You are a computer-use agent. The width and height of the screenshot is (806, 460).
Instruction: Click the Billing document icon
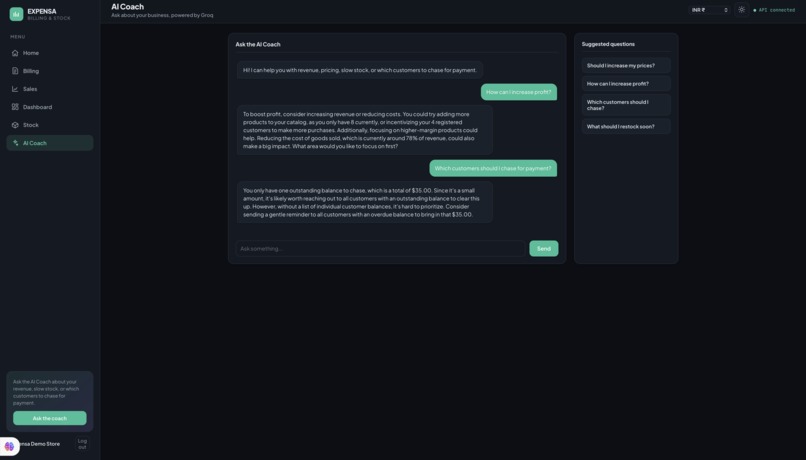click(x=15, y=71)
